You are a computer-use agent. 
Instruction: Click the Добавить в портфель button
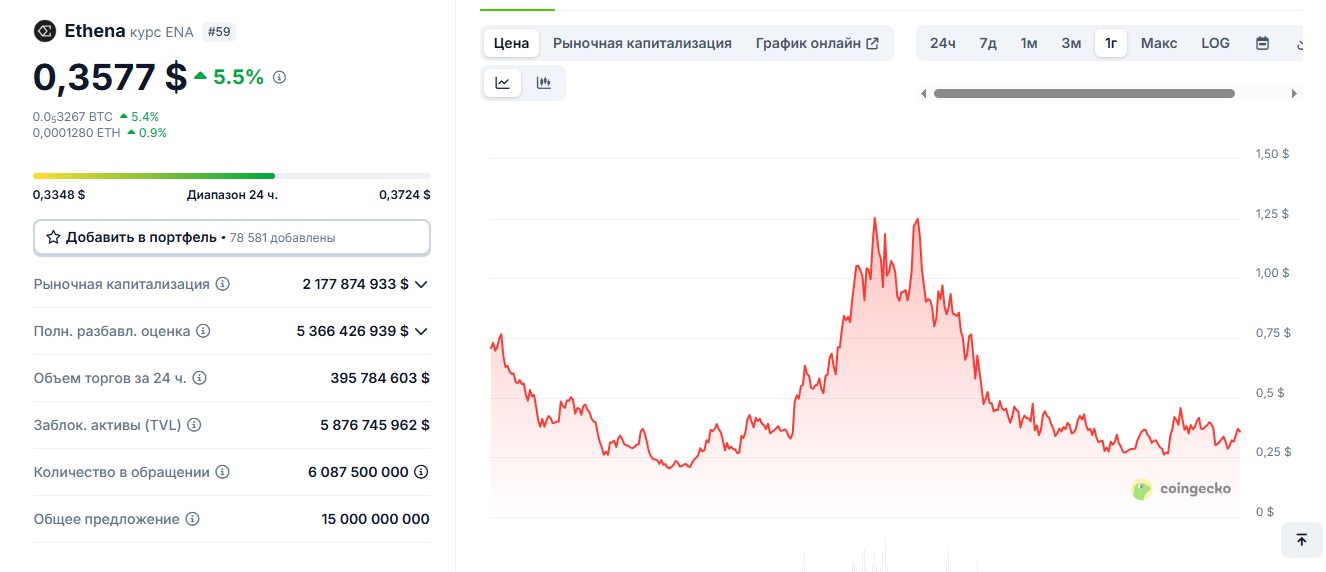[x=232, y=238]
